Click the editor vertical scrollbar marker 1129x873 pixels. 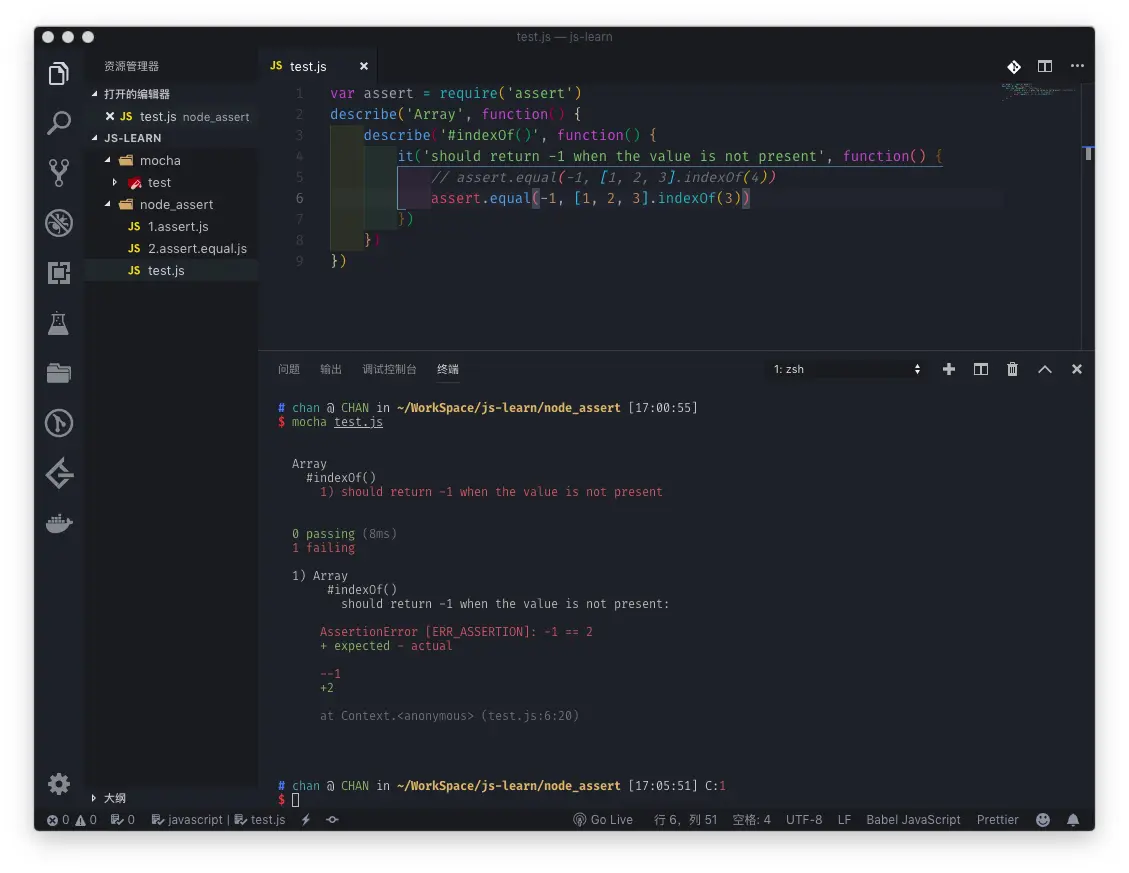click(1088, 153)
